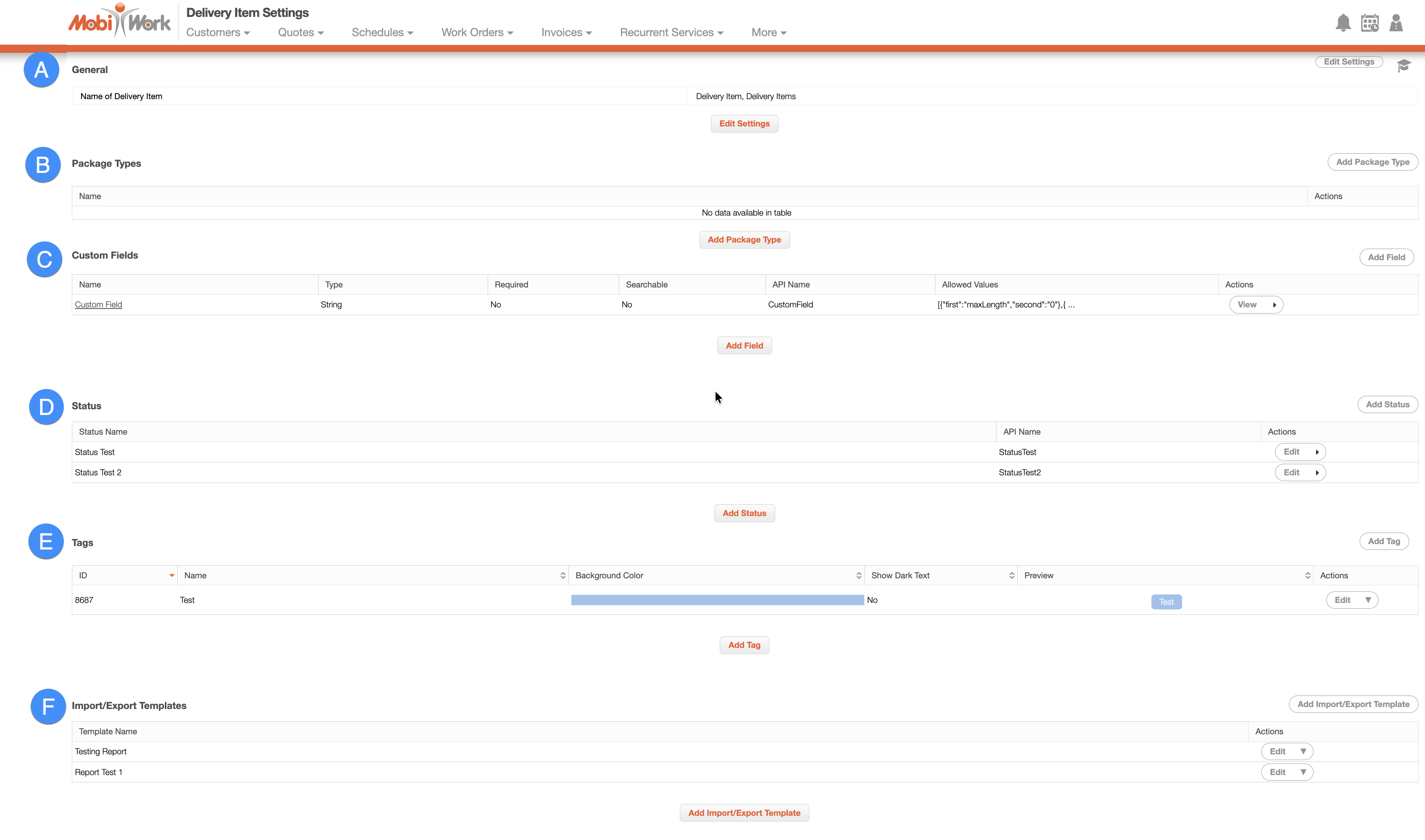The image size is (1425, 840).
Task: Open the user profile icon
Action: (1396, 23)
